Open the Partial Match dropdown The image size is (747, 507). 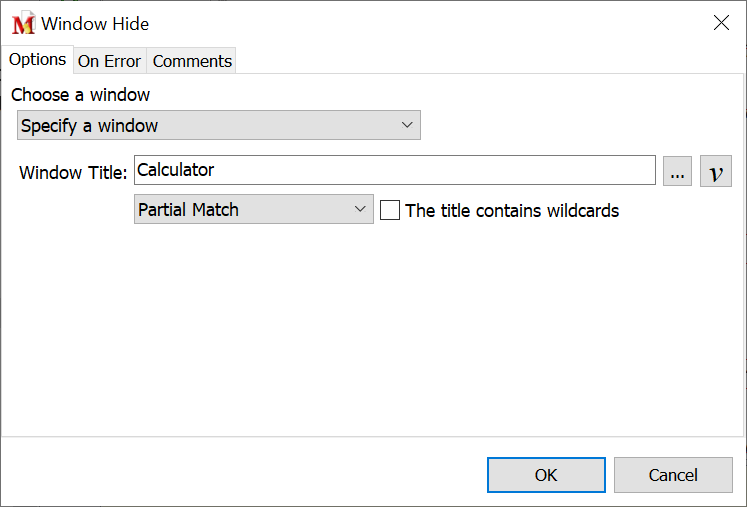click(x=252, y=210)
